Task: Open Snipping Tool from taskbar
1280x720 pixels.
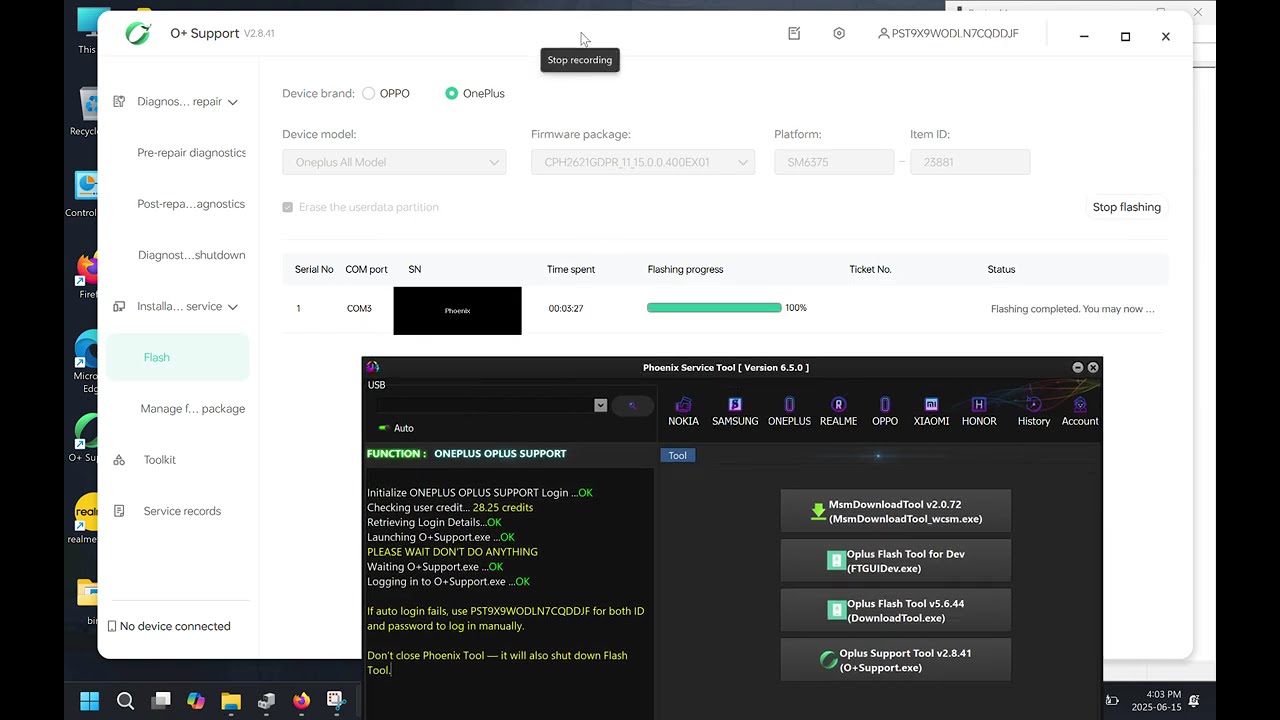Action: [335, 701]
